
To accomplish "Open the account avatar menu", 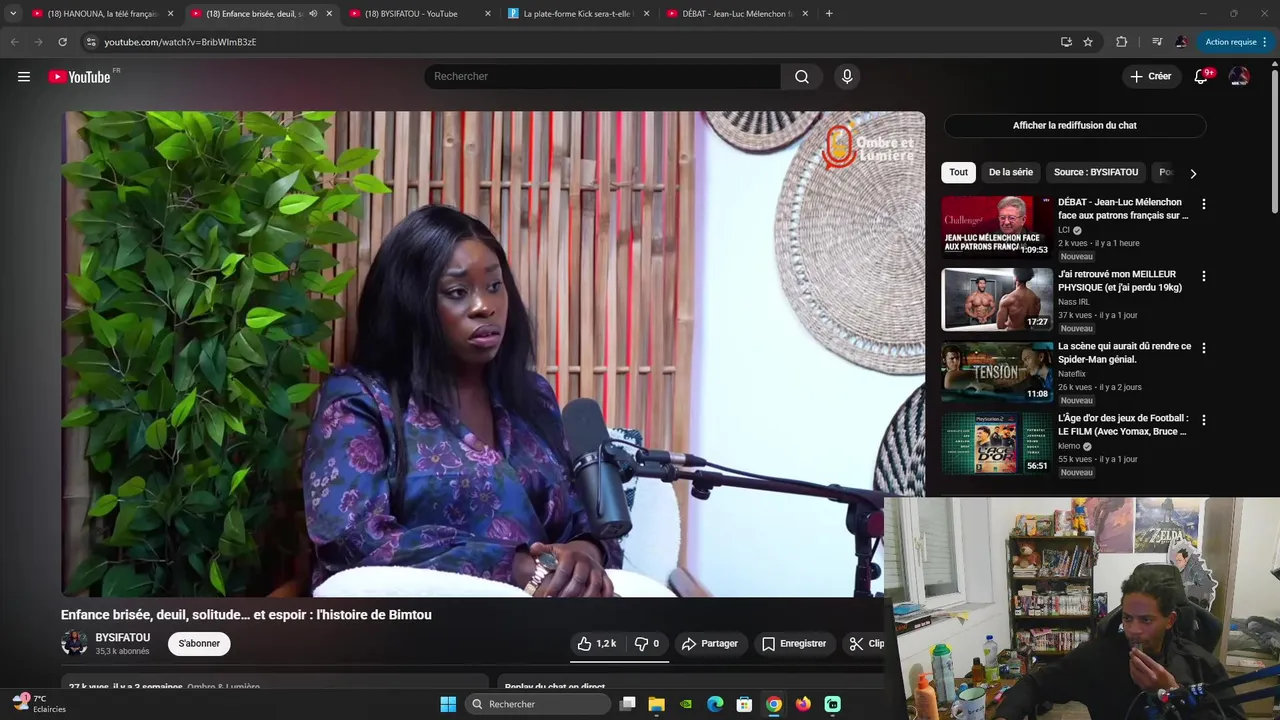I will point(1239,77).
